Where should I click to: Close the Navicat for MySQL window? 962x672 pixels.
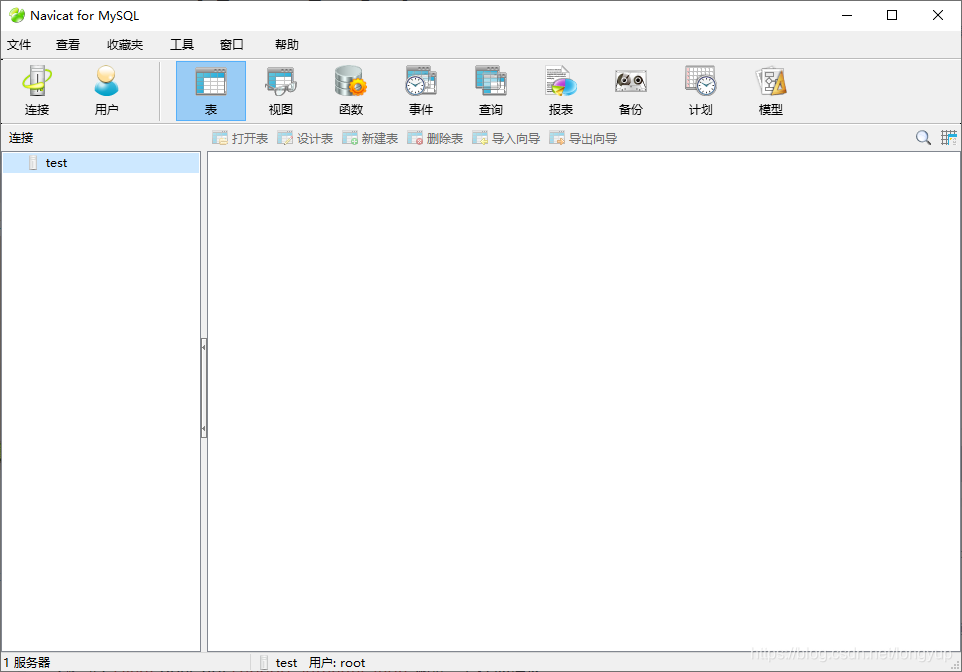click(x=937, y=15)
